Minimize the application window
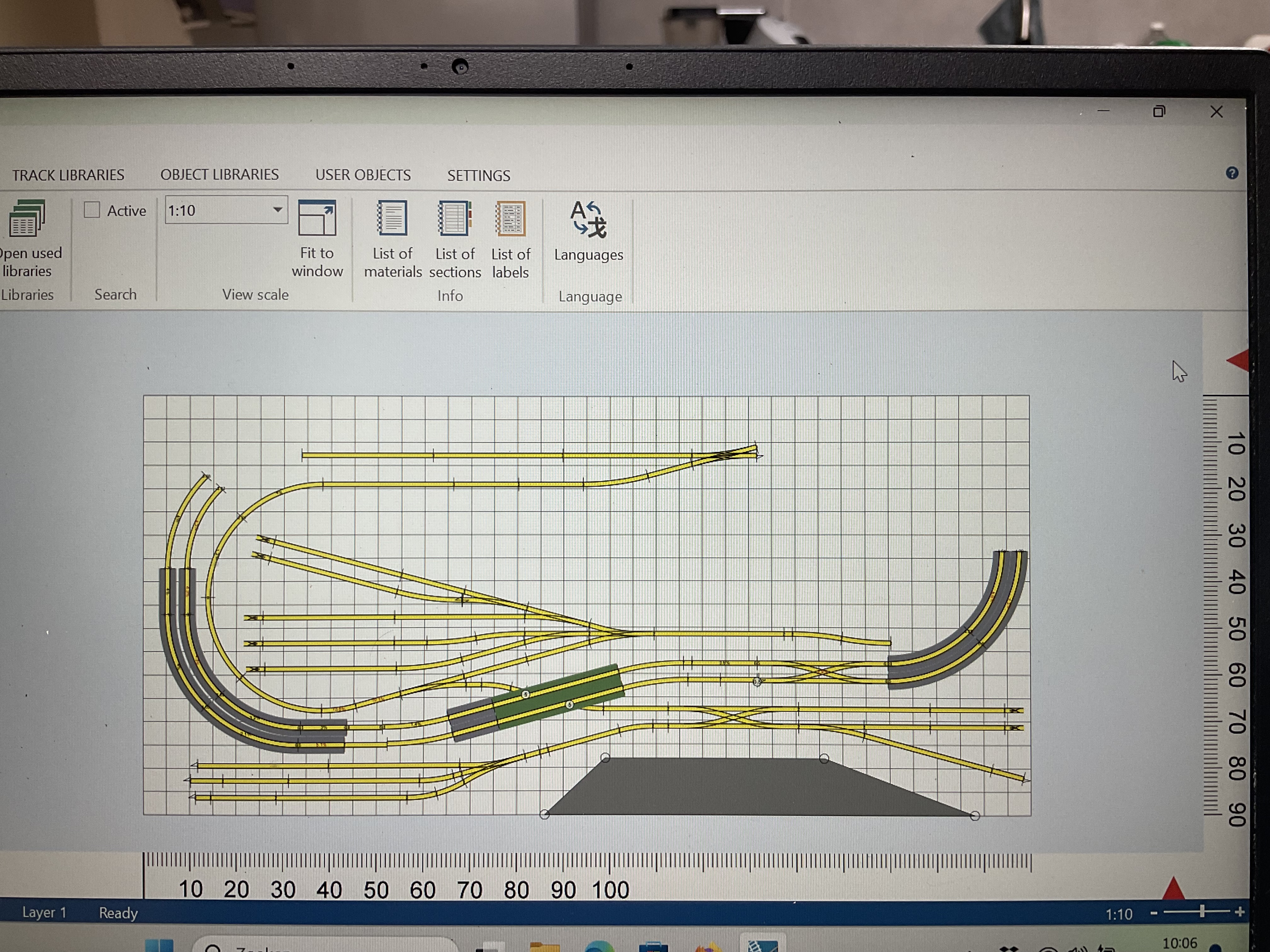 pos(1103,111)
